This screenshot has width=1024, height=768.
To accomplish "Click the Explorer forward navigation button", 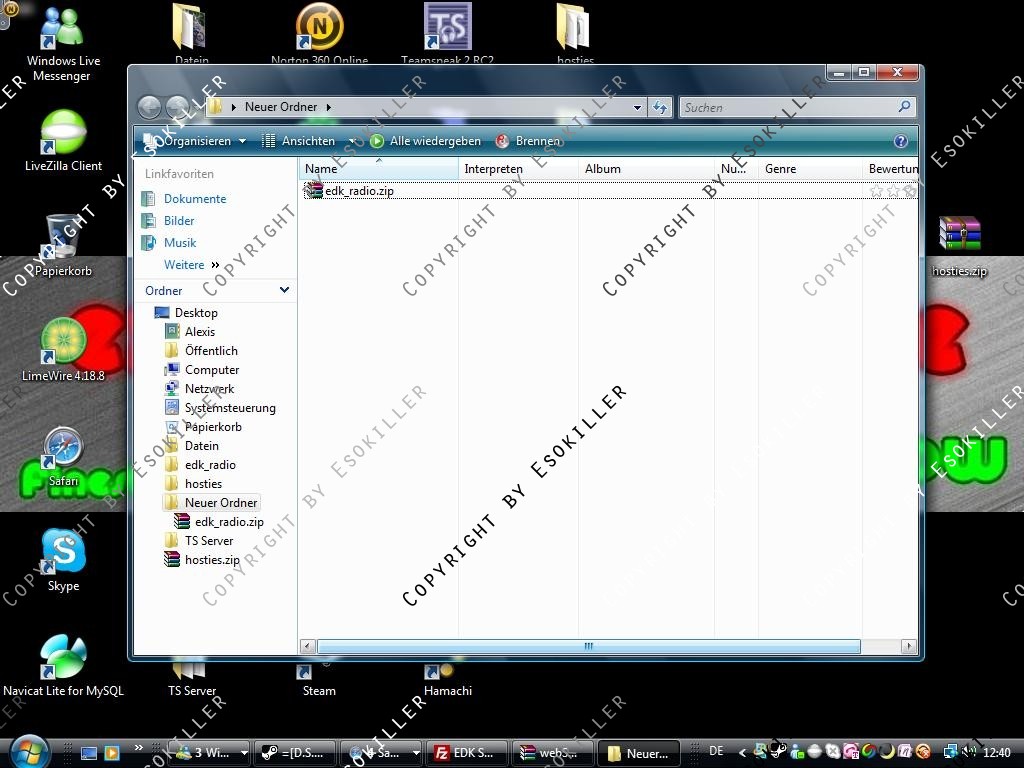I will point(177,107).
